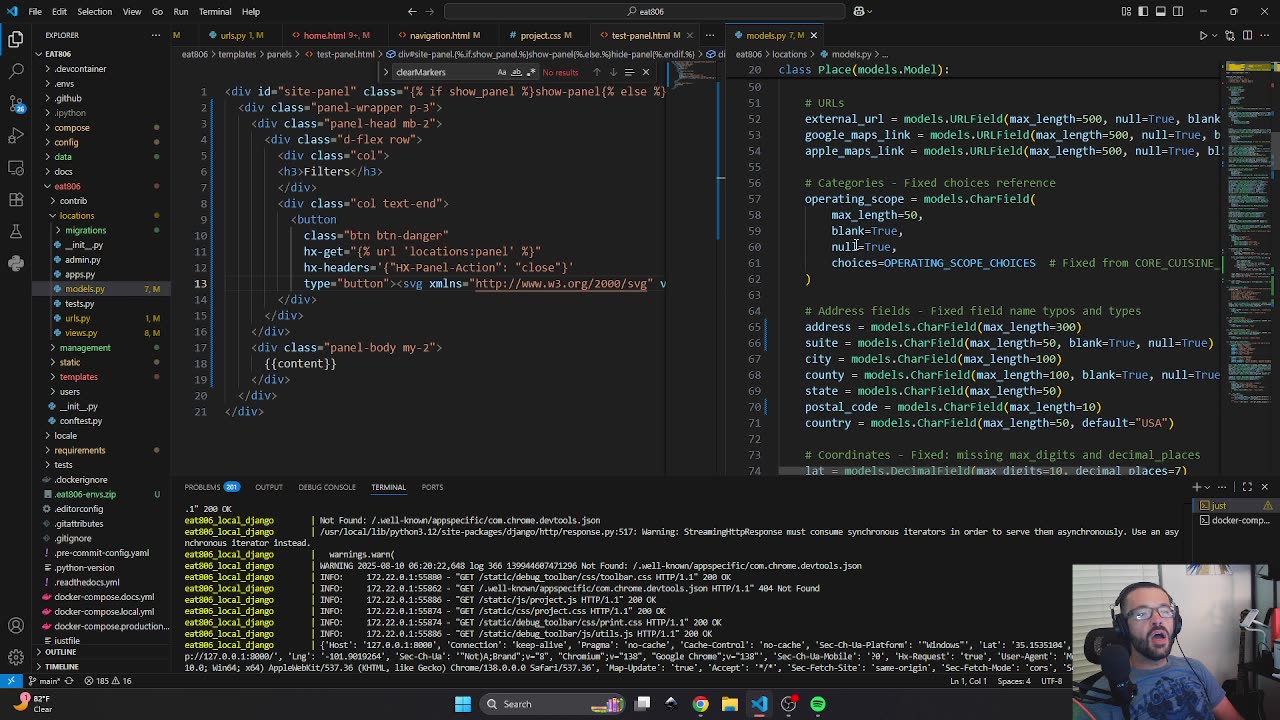Screen dimensions: 1280x720
Task: Click Run Python File play icon
Action: pyautogui.click(x=1203, y=35)
